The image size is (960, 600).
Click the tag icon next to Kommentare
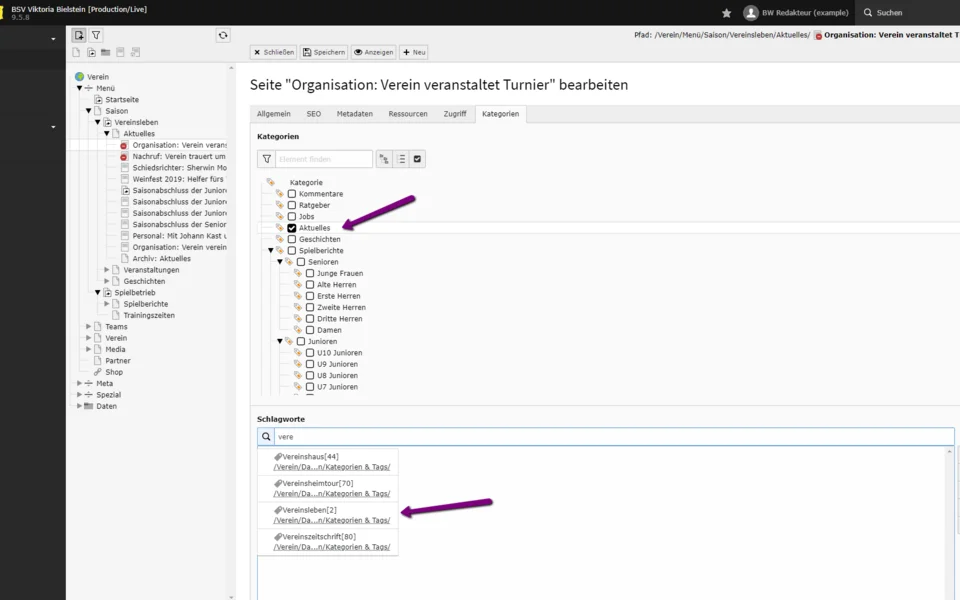click(x=280, y=194)
